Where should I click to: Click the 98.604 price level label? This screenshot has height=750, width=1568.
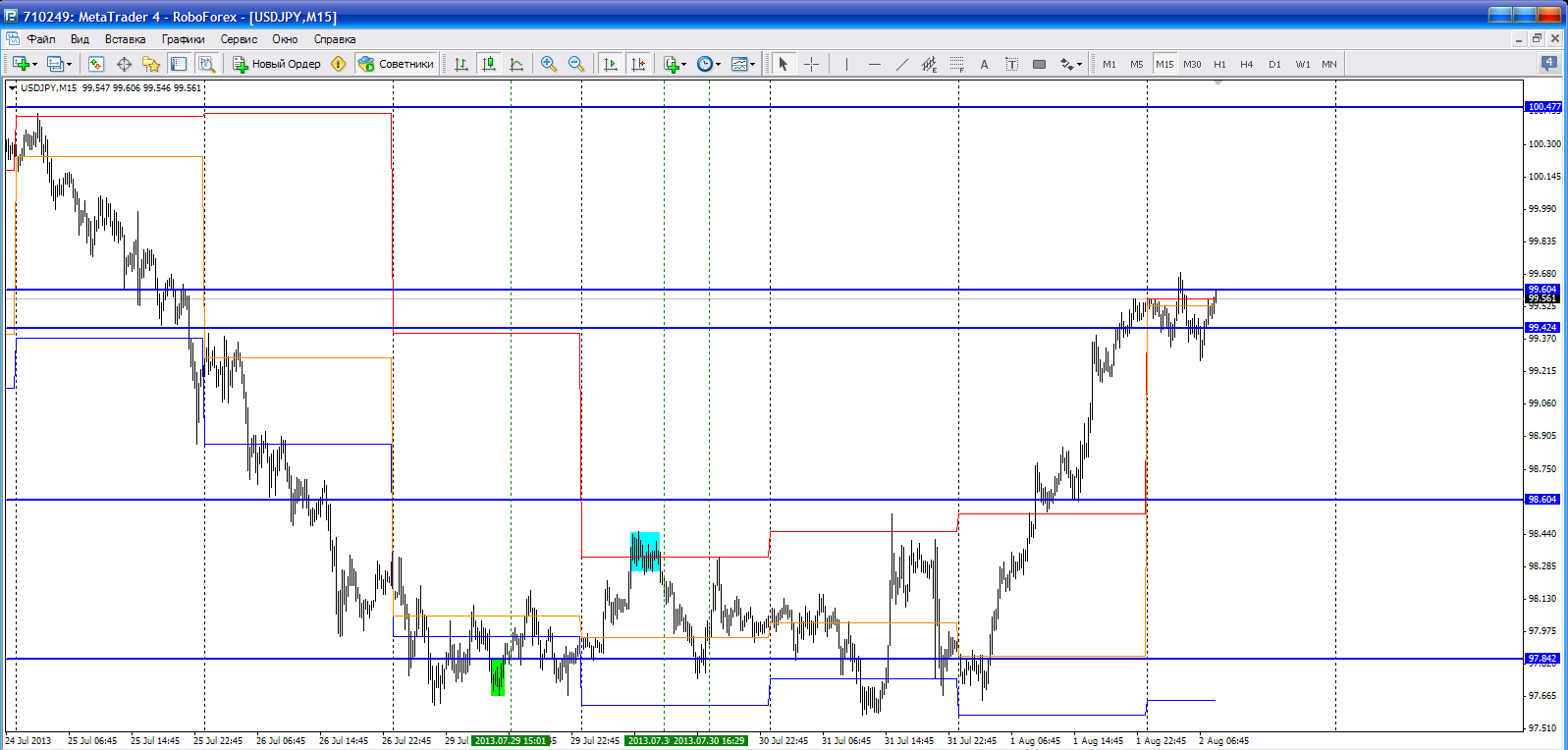point(1542,499)
